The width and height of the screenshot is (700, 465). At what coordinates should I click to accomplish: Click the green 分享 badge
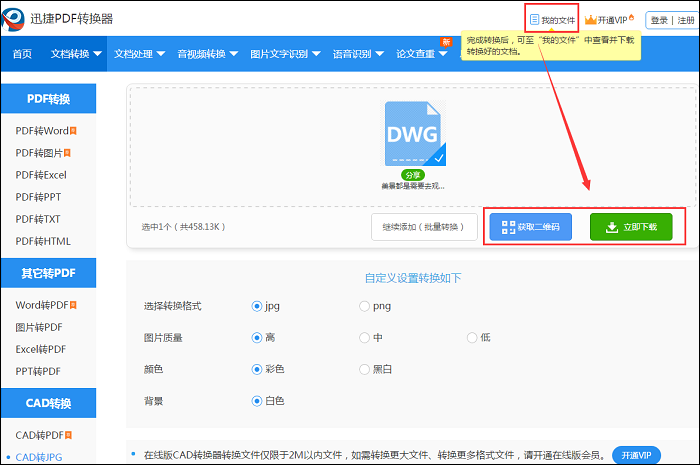coord(413,175)
